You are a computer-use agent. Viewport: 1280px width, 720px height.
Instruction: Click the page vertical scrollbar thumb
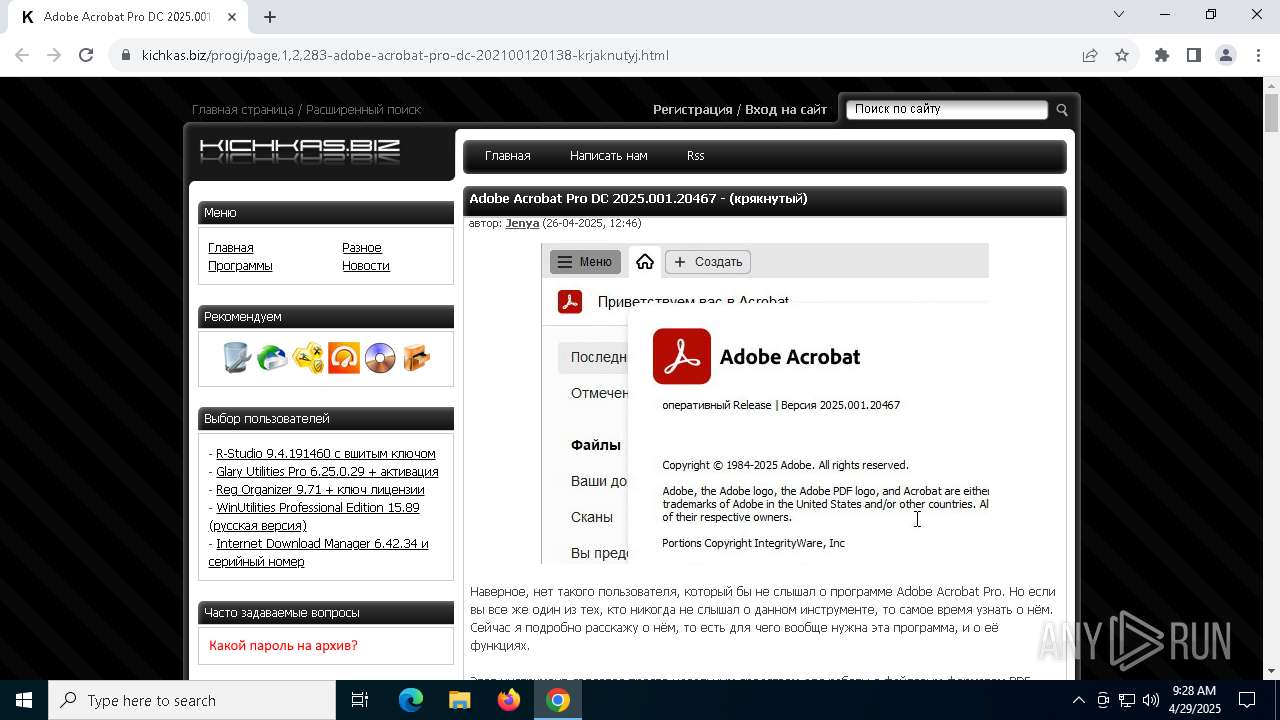click(1272, 112)
